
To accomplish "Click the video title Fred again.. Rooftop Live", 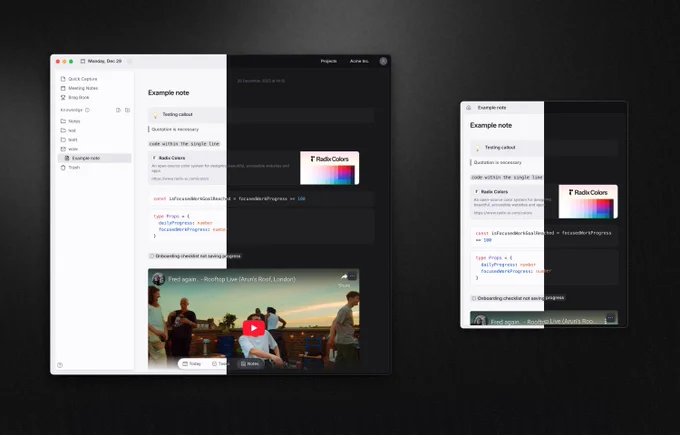I will click(232, 279).
